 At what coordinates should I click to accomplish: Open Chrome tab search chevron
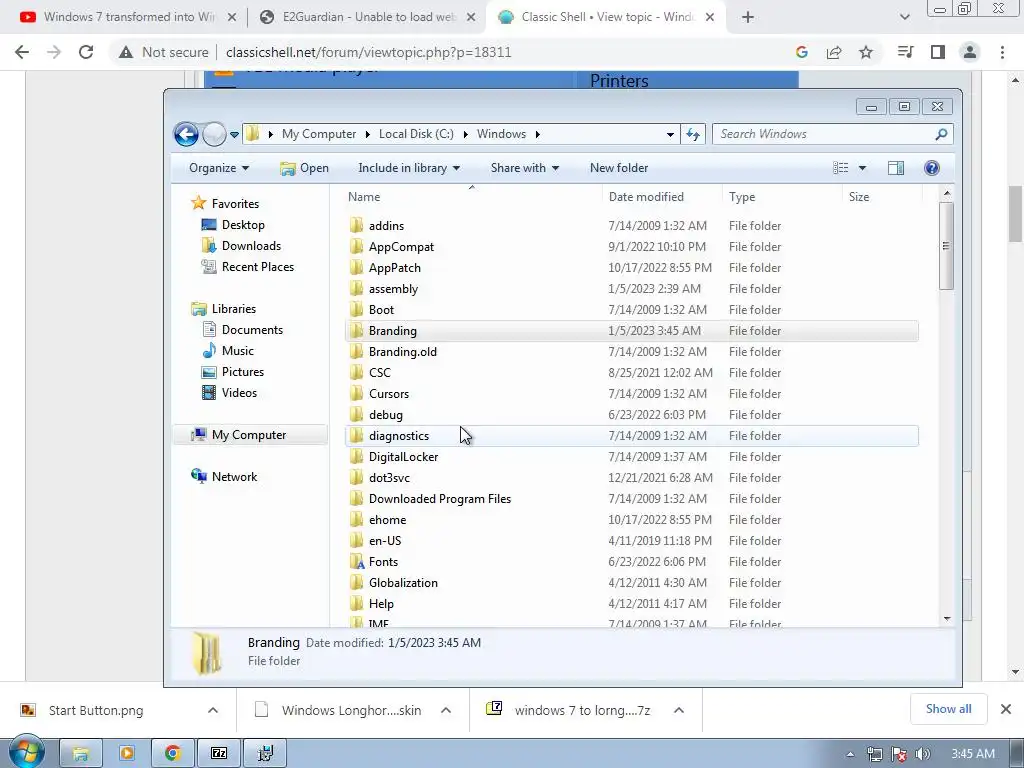click(x=904, y=17)
